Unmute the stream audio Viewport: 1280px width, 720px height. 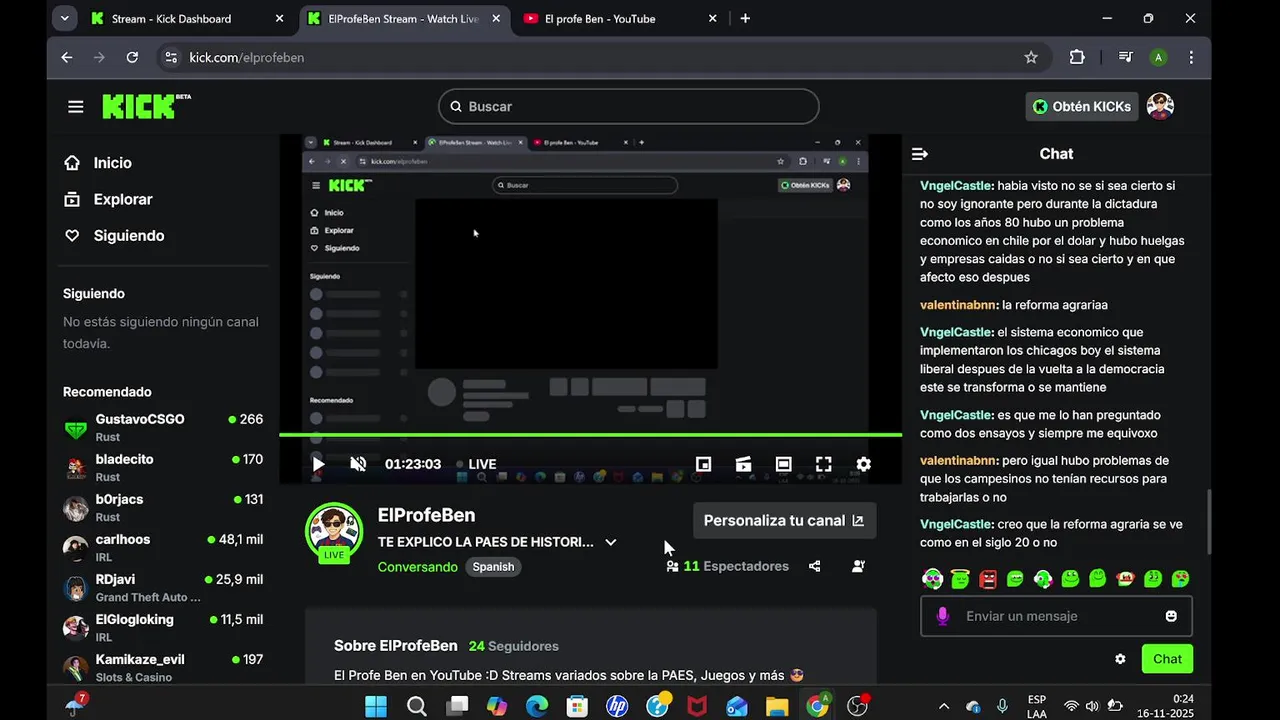358,464
